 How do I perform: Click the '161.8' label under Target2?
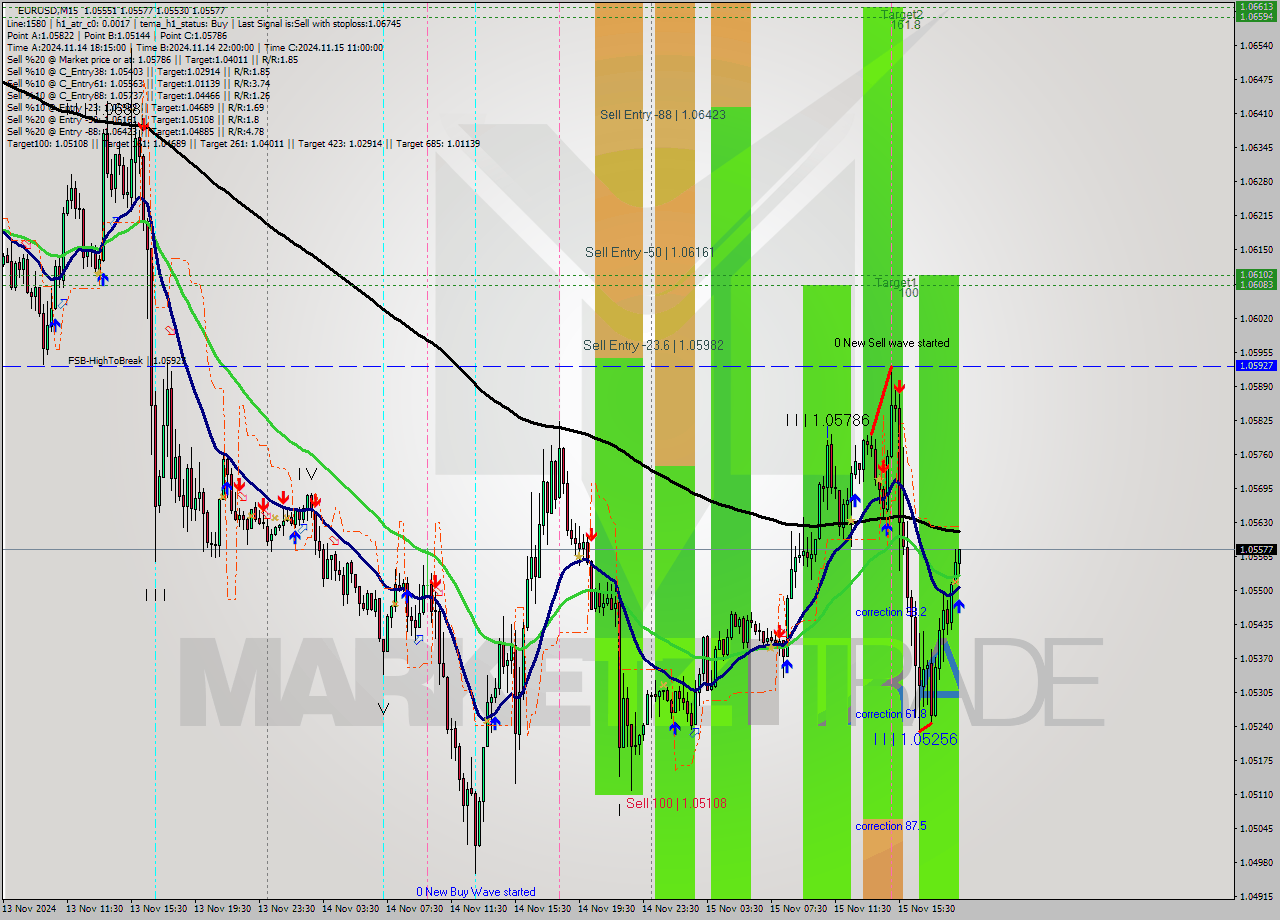905,25
